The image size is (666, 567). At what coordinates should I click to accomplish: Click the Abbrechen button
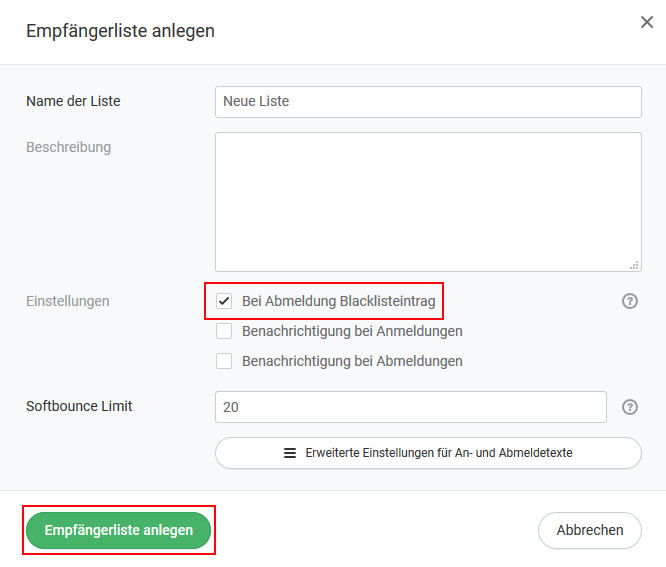pyautogui.click(x=590, y=530)
